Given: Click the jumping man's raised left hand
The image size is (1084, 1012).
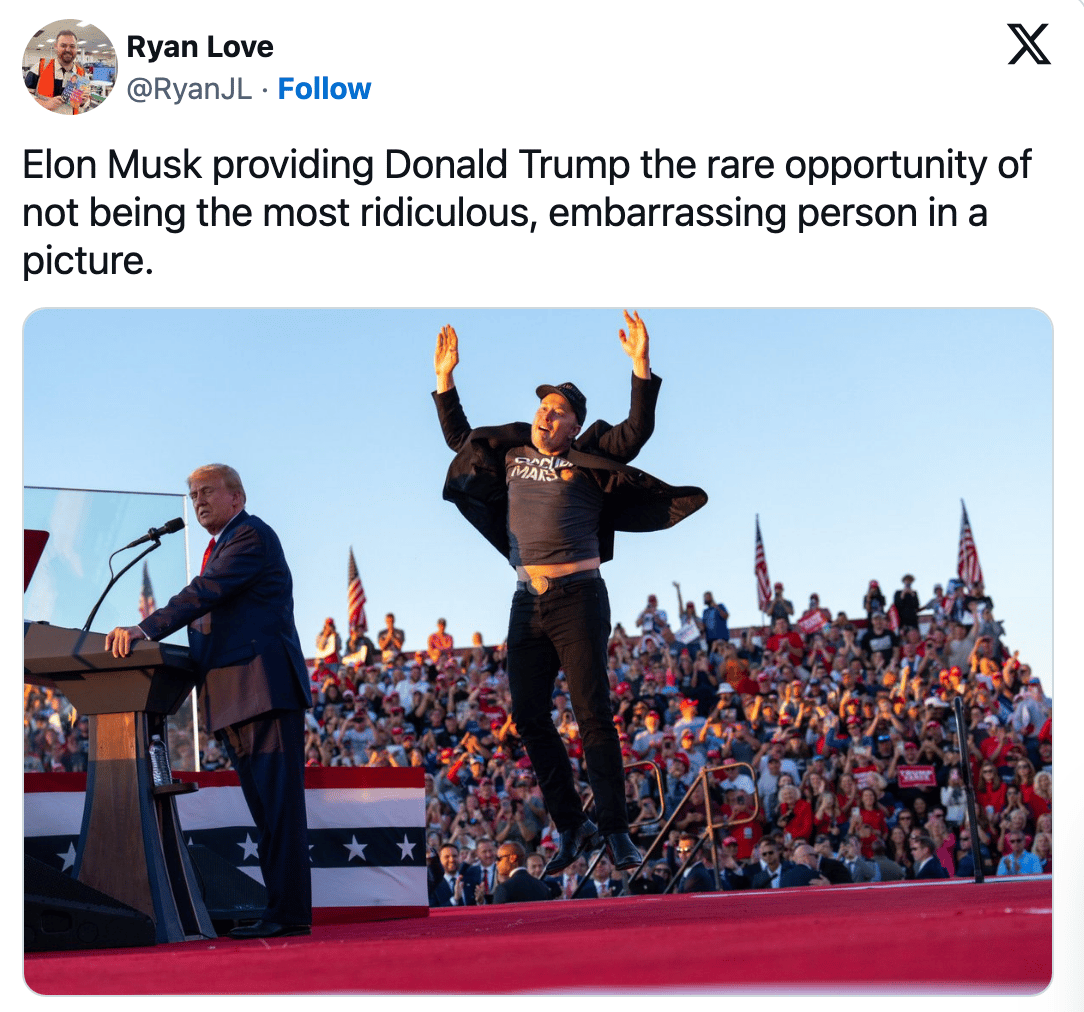Looking at the screenshot, I should 635,336.
